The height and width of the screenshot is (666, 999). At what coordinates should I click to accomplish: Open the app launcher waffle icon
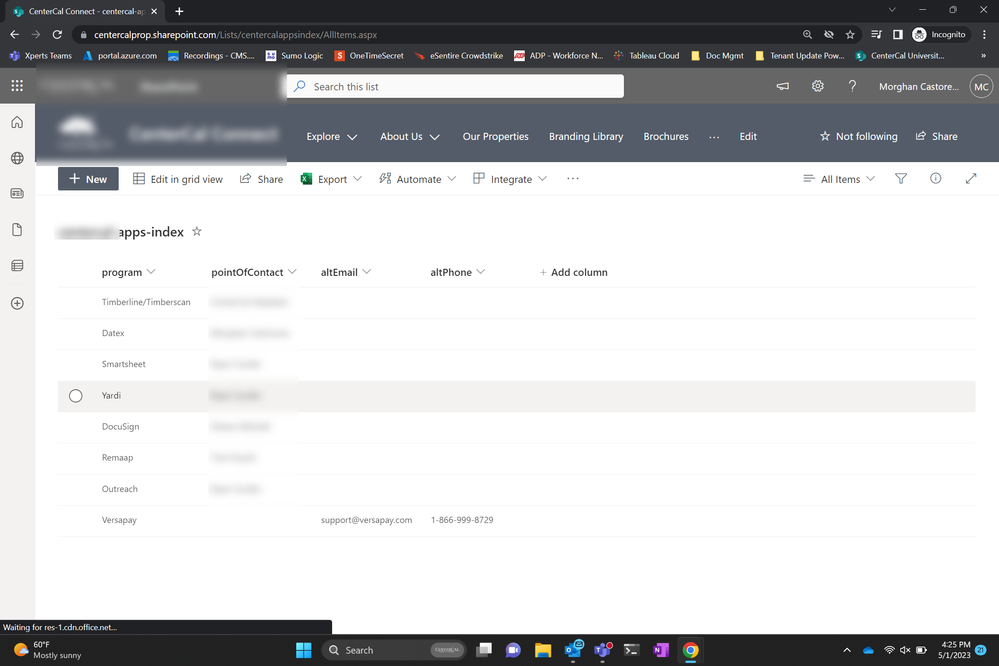[x=17, y=85]
